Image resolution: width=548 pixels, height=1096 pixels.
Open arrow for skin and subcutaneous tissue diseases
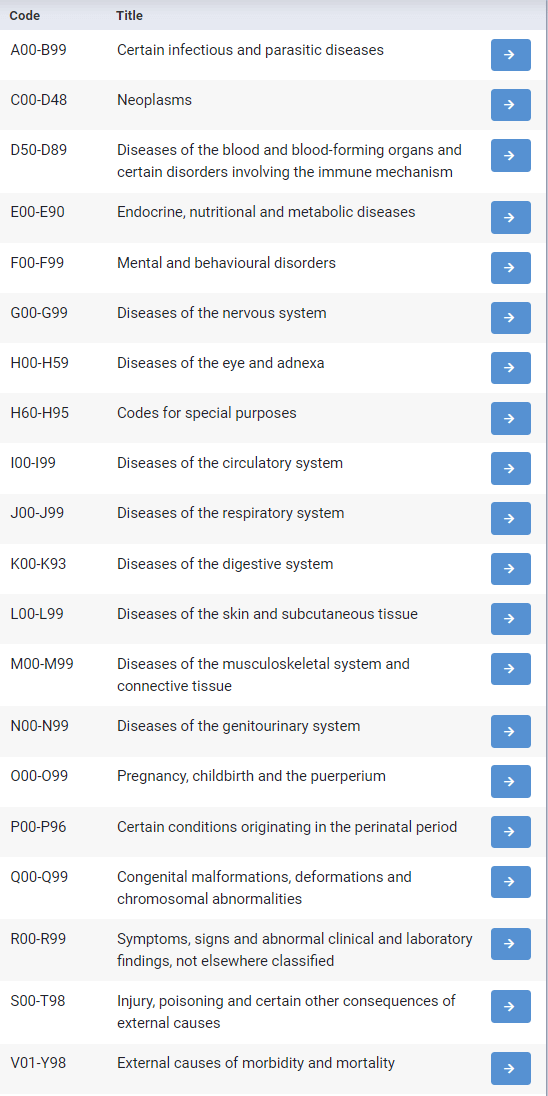coord(510,619)
